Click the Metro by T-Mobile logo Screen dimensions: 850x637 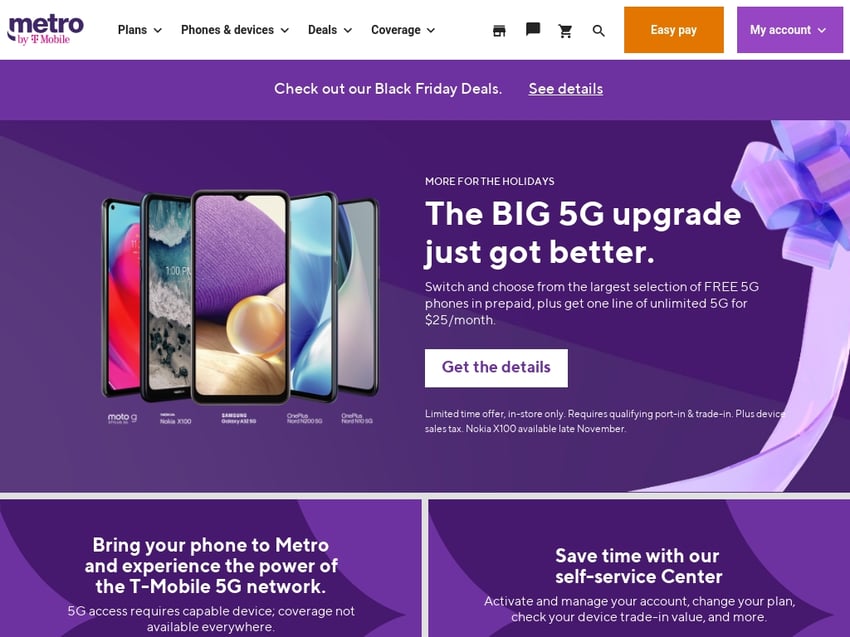pyautogui.click(x=46, y=30)
